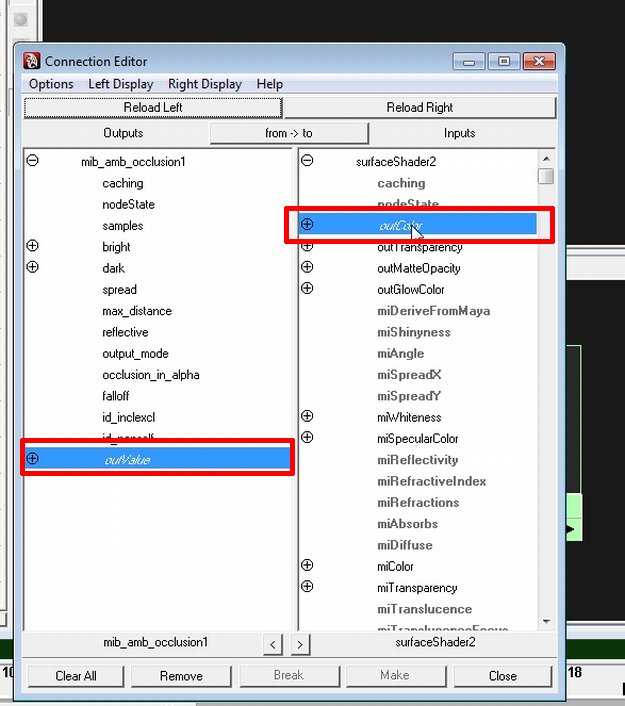Expand the miColor attribute
Viewport: 625px width, 706px height.
(307, 565)
